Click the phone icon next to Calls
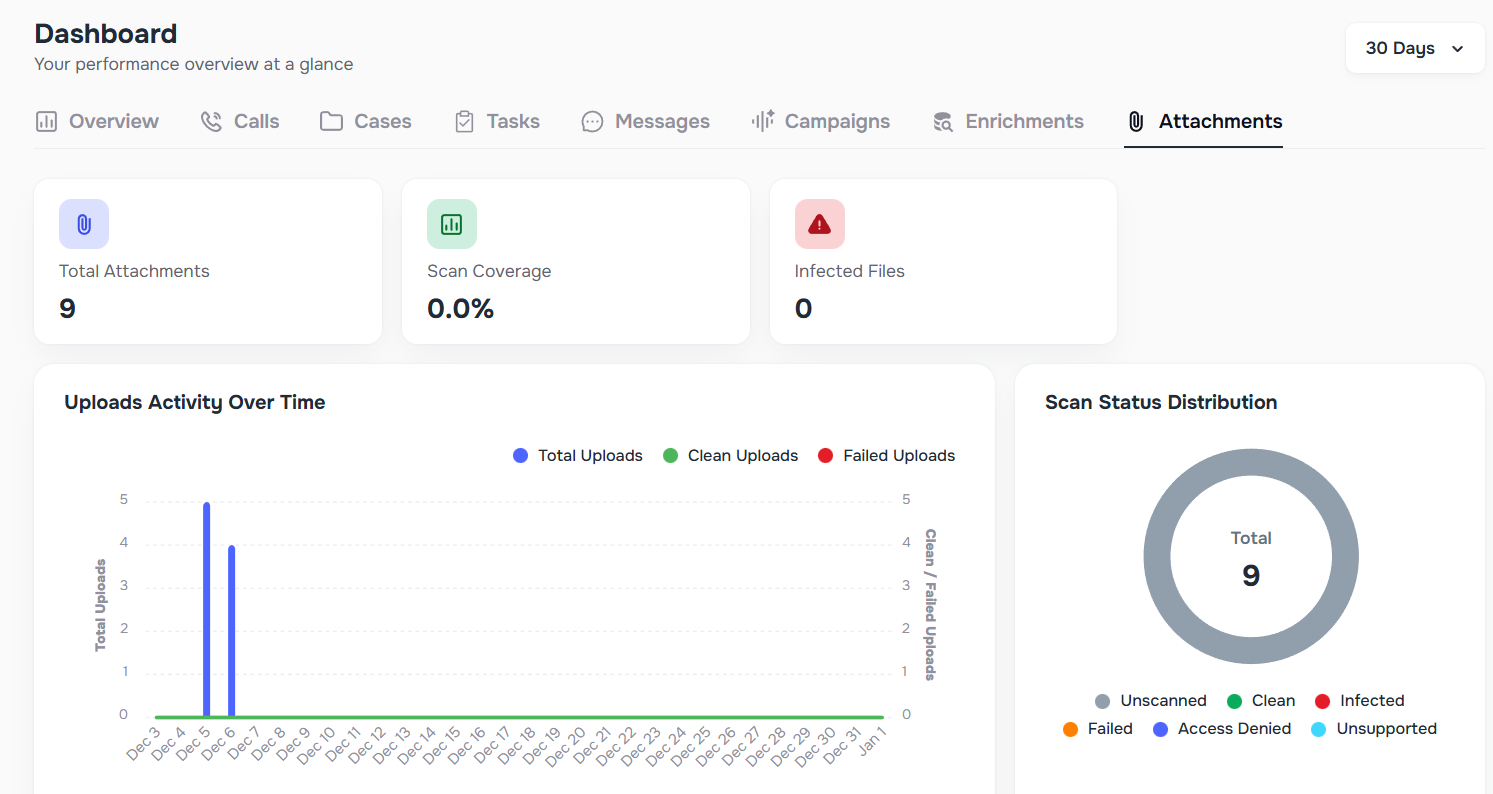Image resolution: width=1493 pixels, height=794 pixels. pyautogui.click(x=211, y=120)
